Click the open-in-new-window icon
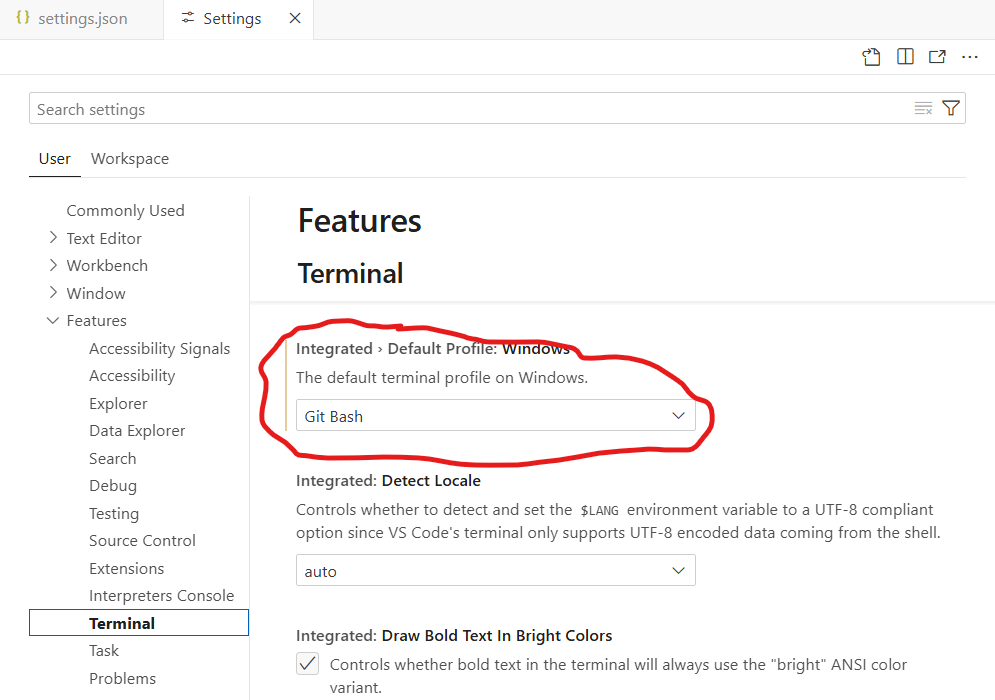The height and width of the screenshot is (700, 995). (x=937, y=57)
